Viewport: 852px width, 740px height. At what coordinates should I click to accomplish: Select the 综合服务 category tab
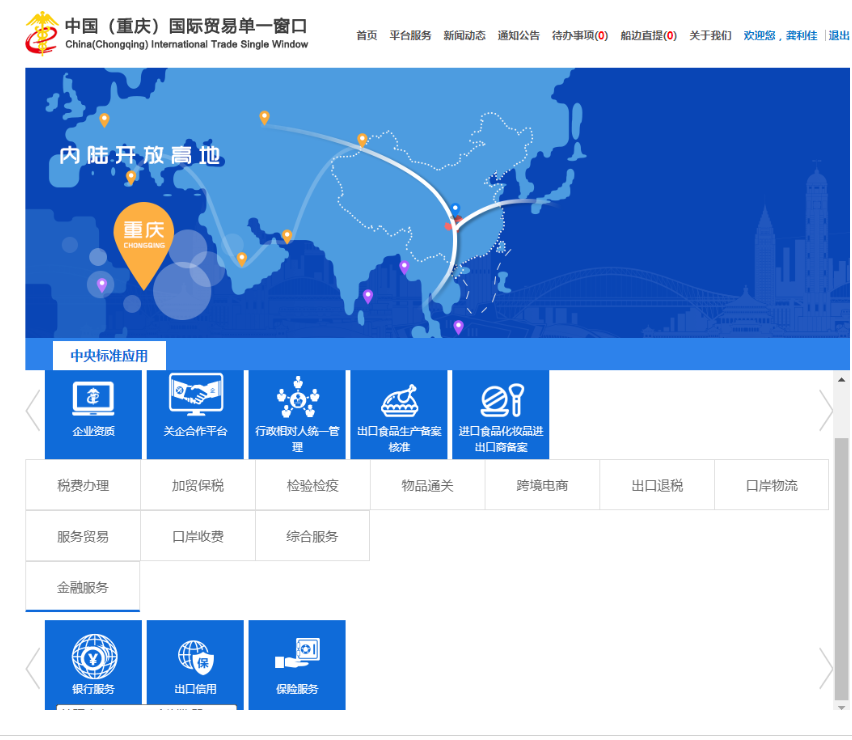click(312, 536)
